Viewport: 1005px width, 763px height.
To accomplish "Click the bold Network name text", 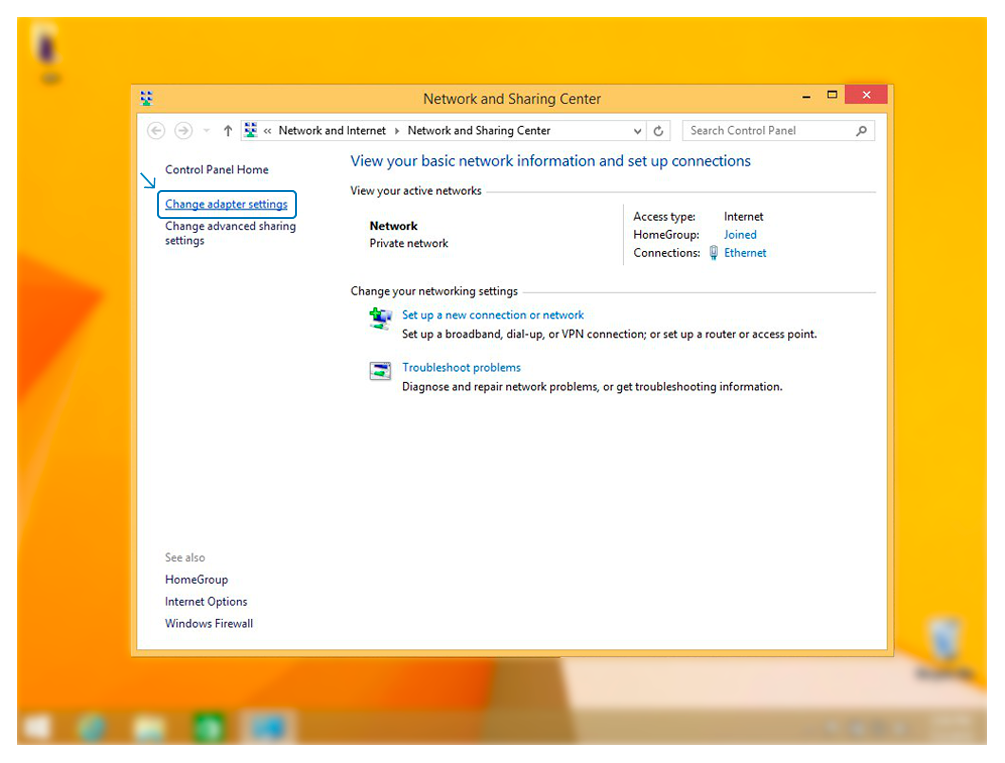I will [394, 226].
